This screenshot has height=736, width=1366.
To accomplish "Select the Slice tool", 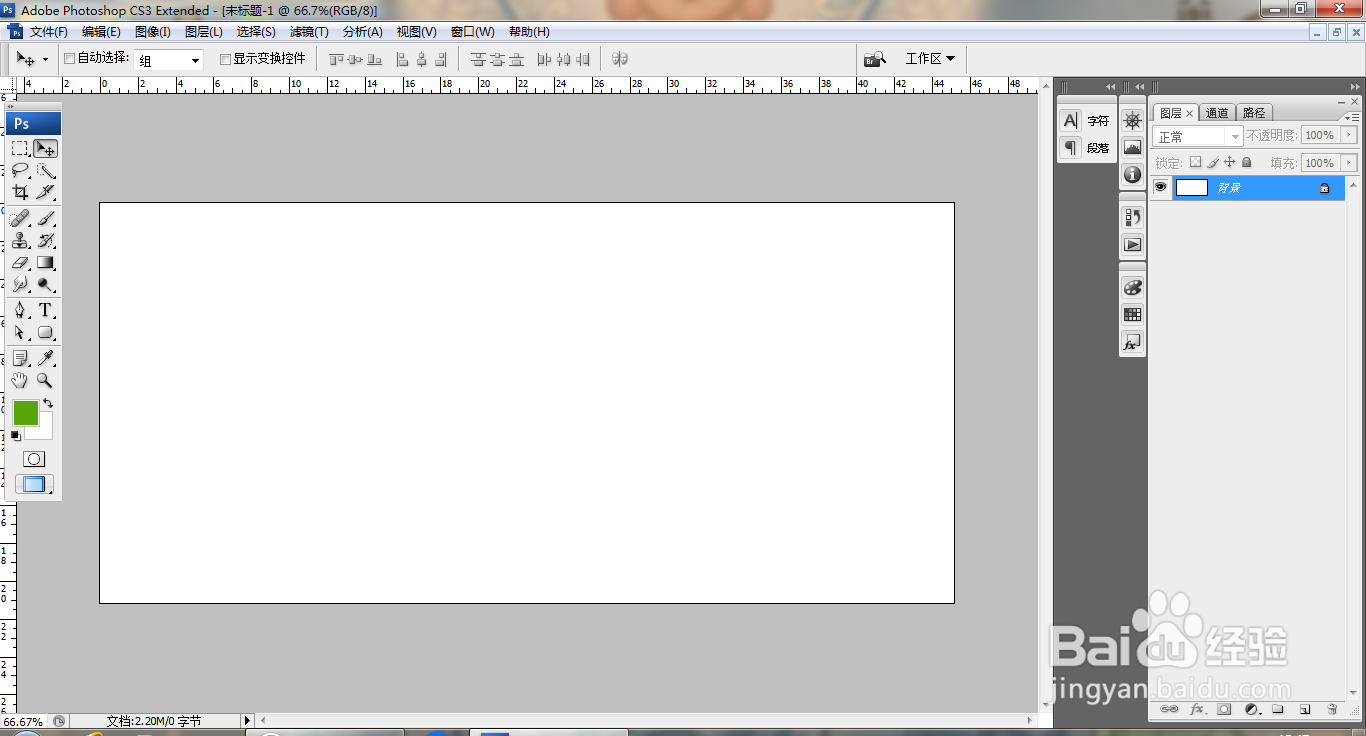I will [45, 192].
